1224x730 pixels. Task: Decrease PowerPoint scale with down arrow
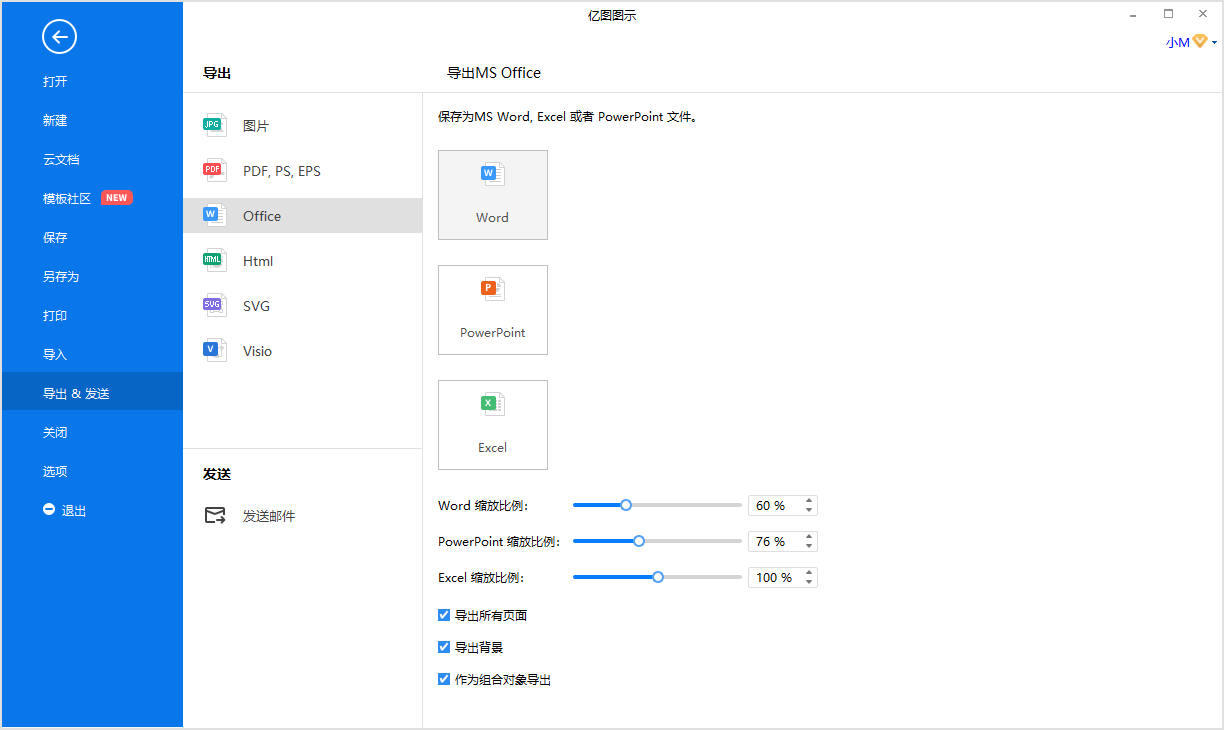click(809, 546)
